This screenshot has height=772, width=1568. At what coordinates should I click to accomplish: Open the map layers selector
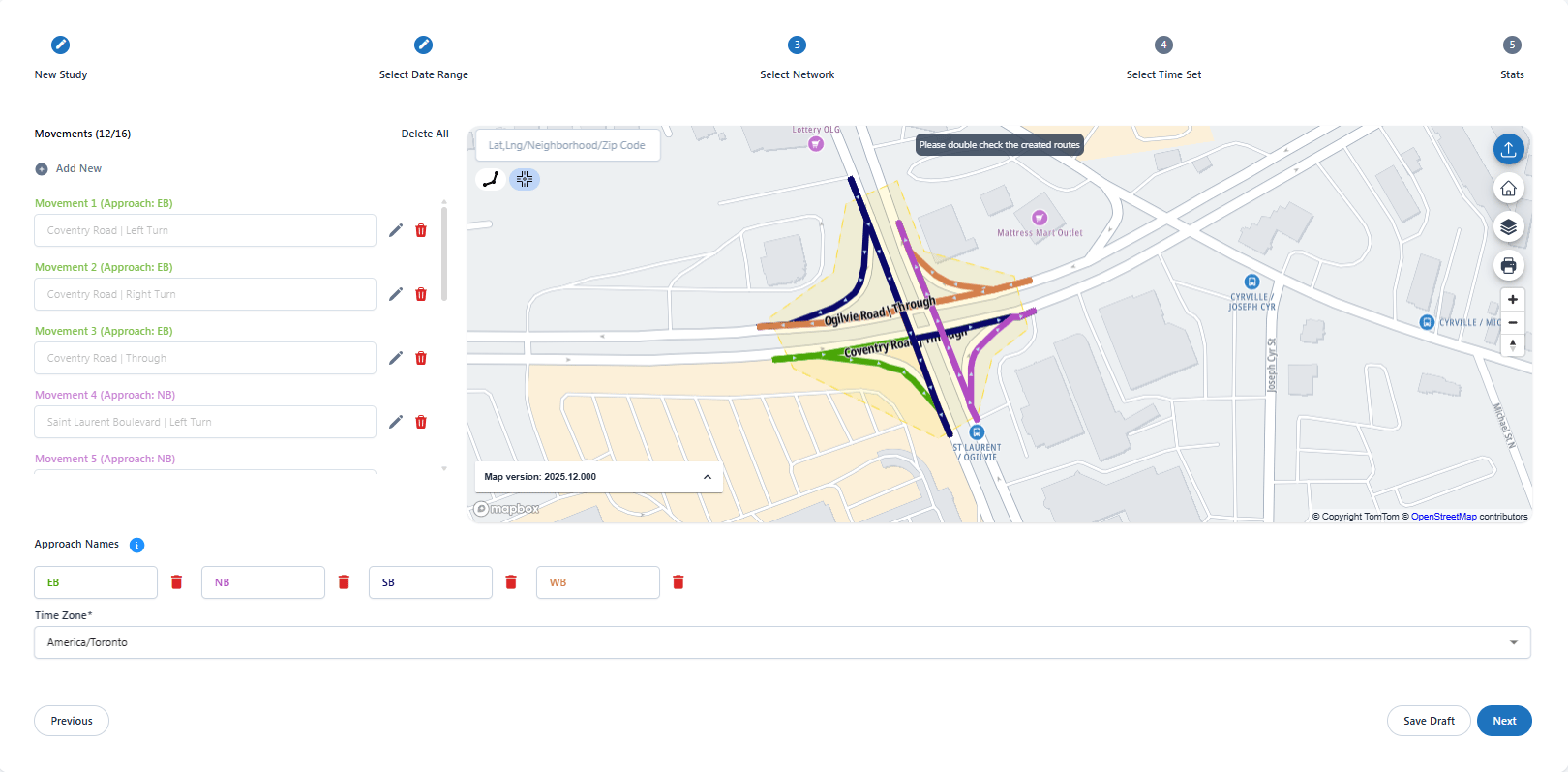[x=1508, y=226]
